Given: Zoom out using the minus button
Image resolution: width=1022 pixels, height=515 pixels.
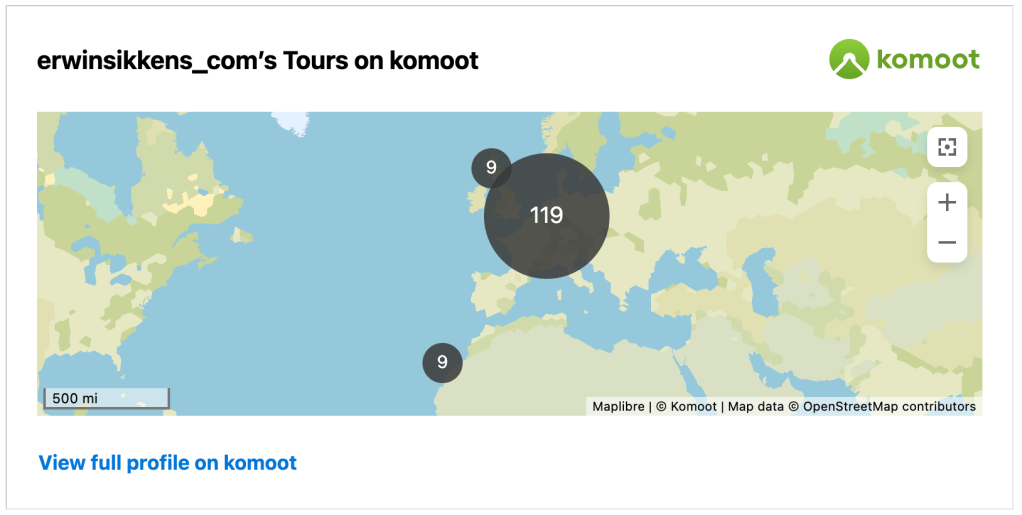Looking at the screenshot, I should (947, 242).
